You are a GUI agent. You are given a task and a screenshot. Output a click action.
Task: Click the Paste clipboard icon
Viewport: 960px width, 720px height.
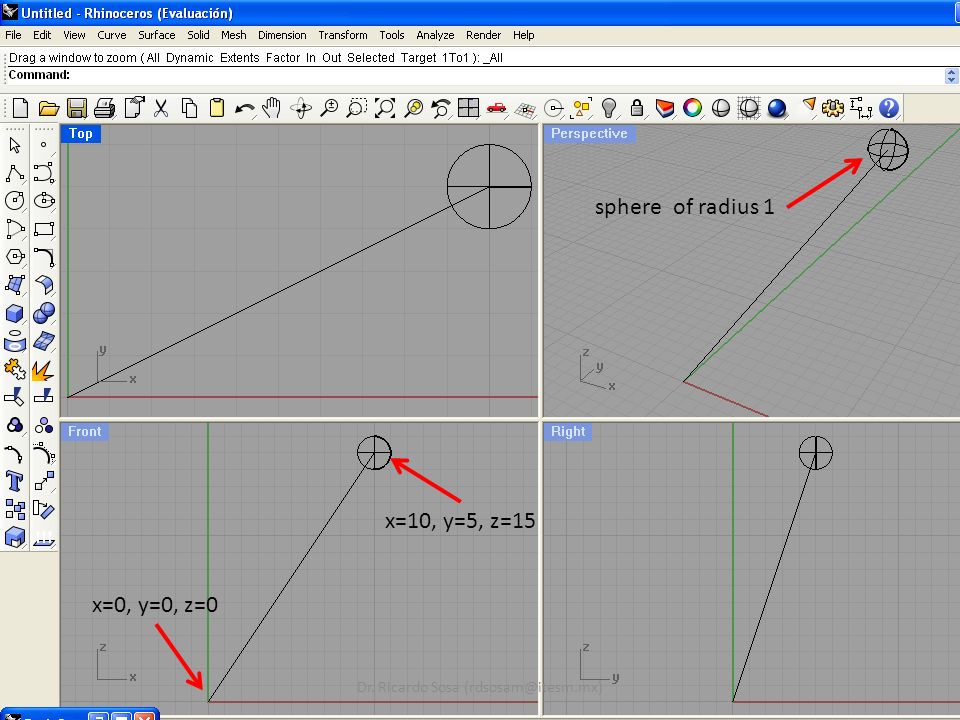[217, 108]
